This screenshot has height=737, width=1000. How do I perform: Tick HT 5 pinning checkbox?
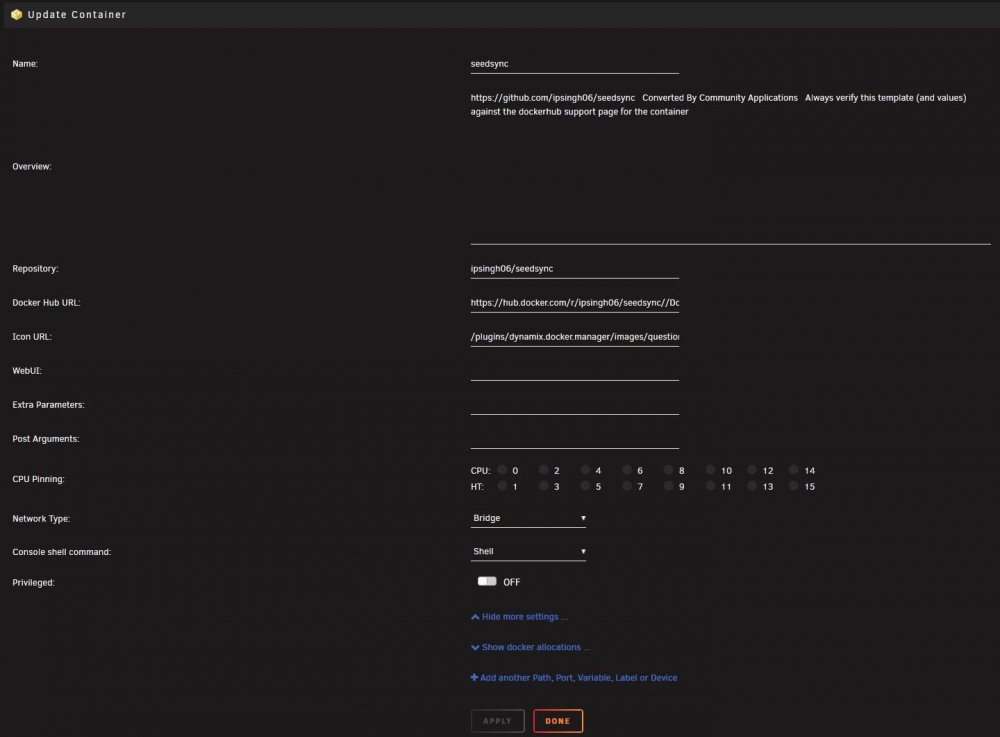point(585,486)
